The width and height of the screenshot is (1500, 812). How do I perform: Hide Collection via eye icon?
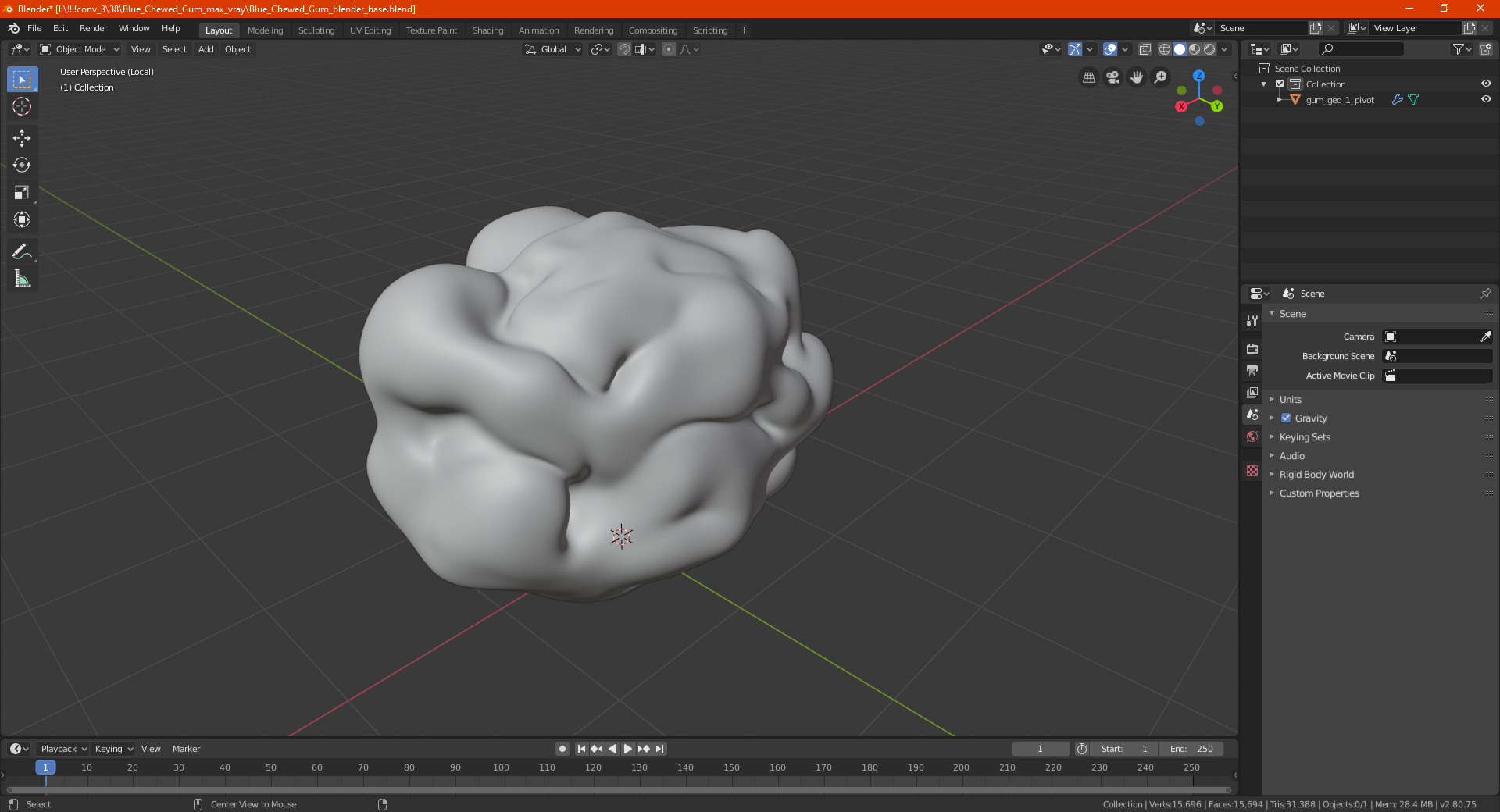[x=1486, y=84]
